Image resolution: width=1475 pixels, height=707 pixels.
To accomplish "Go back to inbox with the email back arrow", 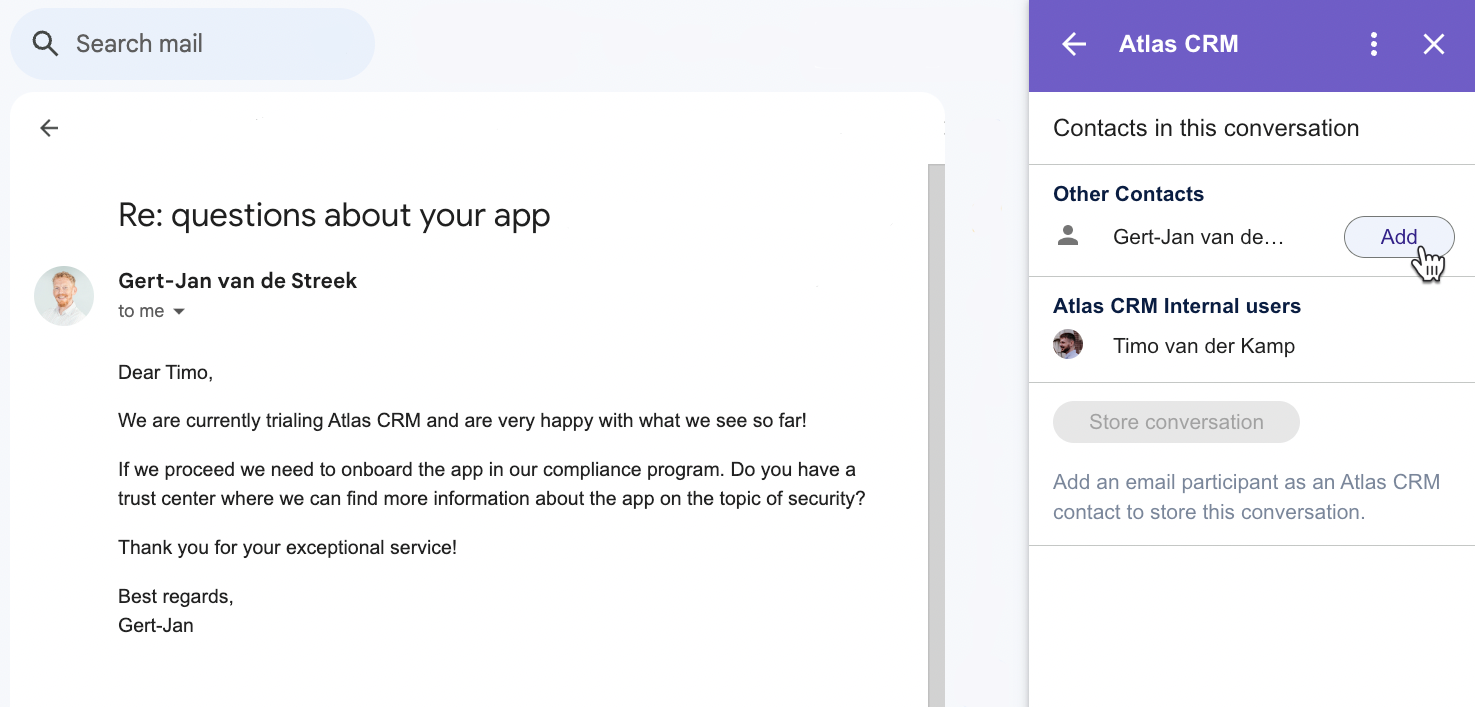I will pos(49,128).
